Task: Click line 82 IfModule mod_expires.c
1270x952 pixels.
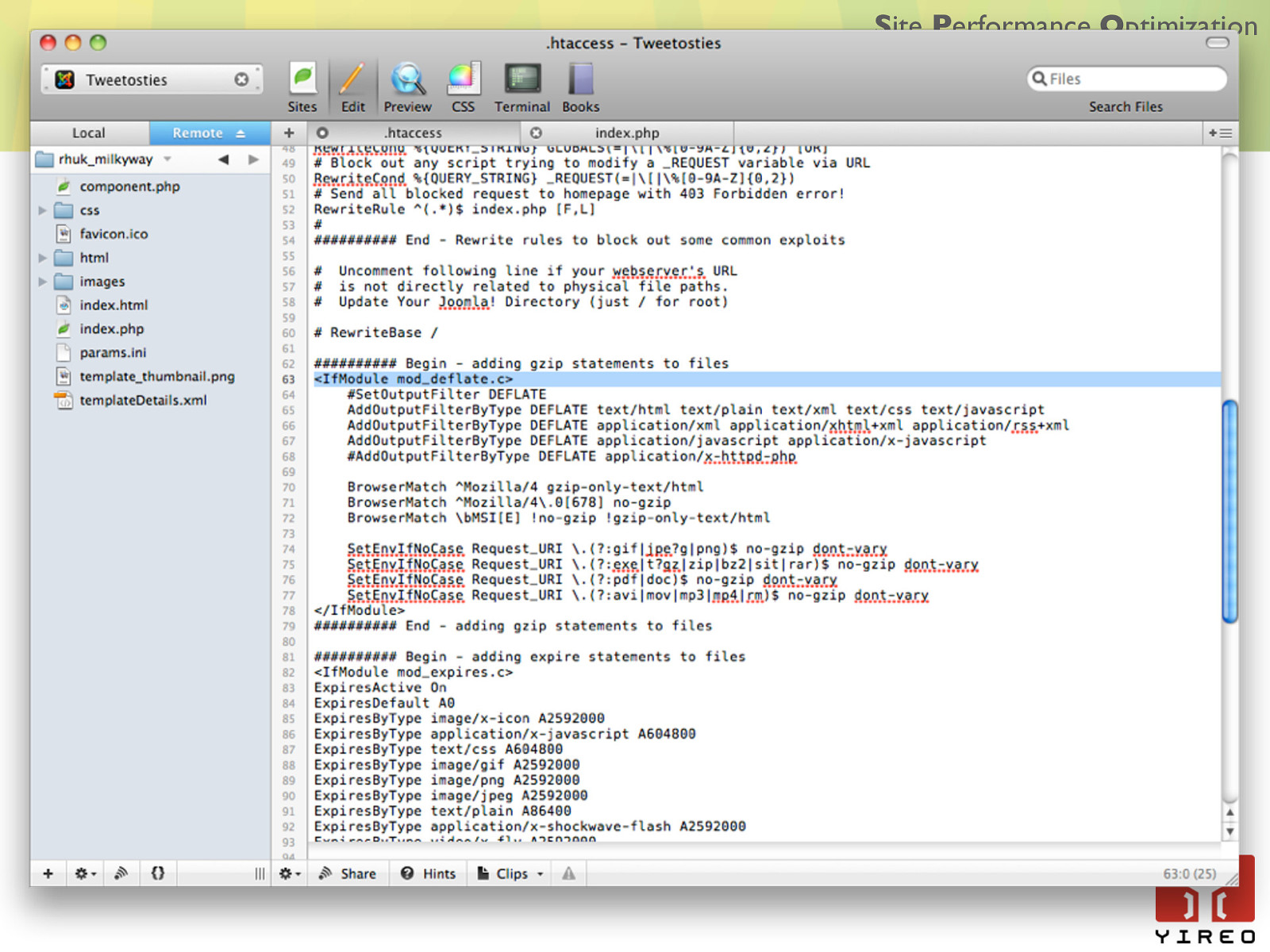Action: tap(414, 673)
